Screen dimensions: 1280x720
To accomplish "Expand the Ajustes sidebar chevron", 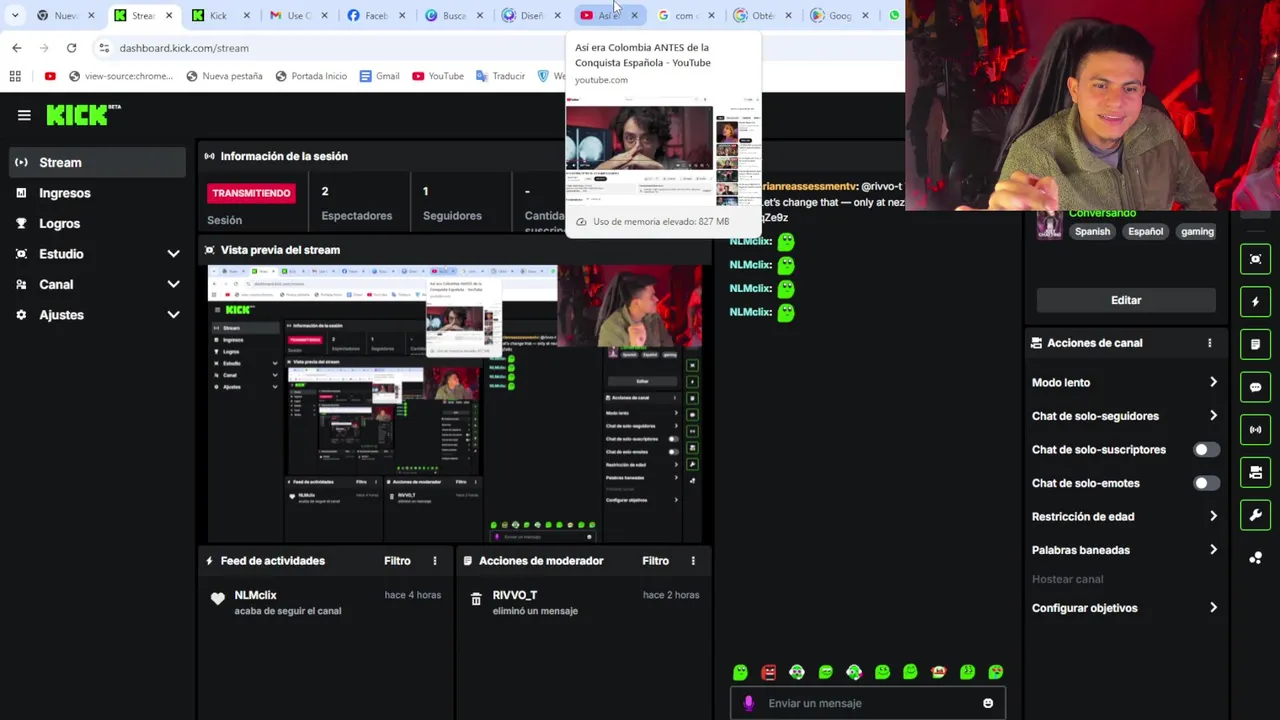I will point(173,315).
